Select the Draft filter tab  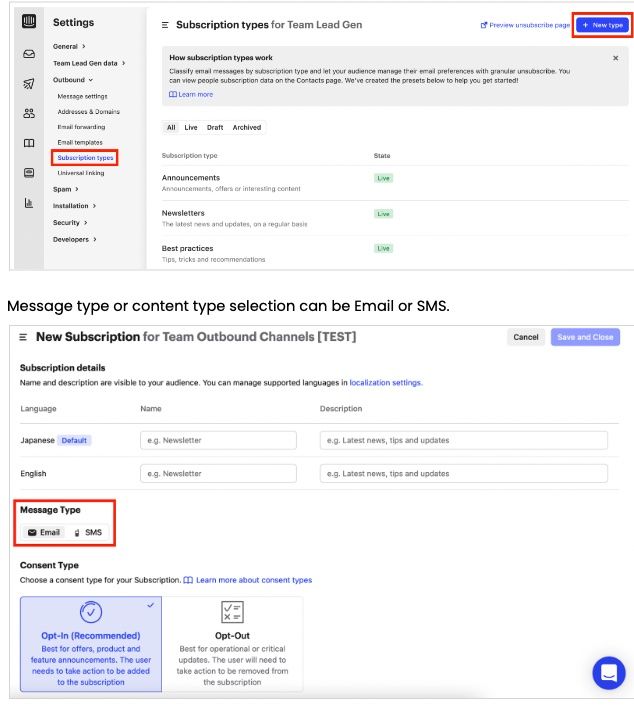pyautogui.click(x=215, y=127)
